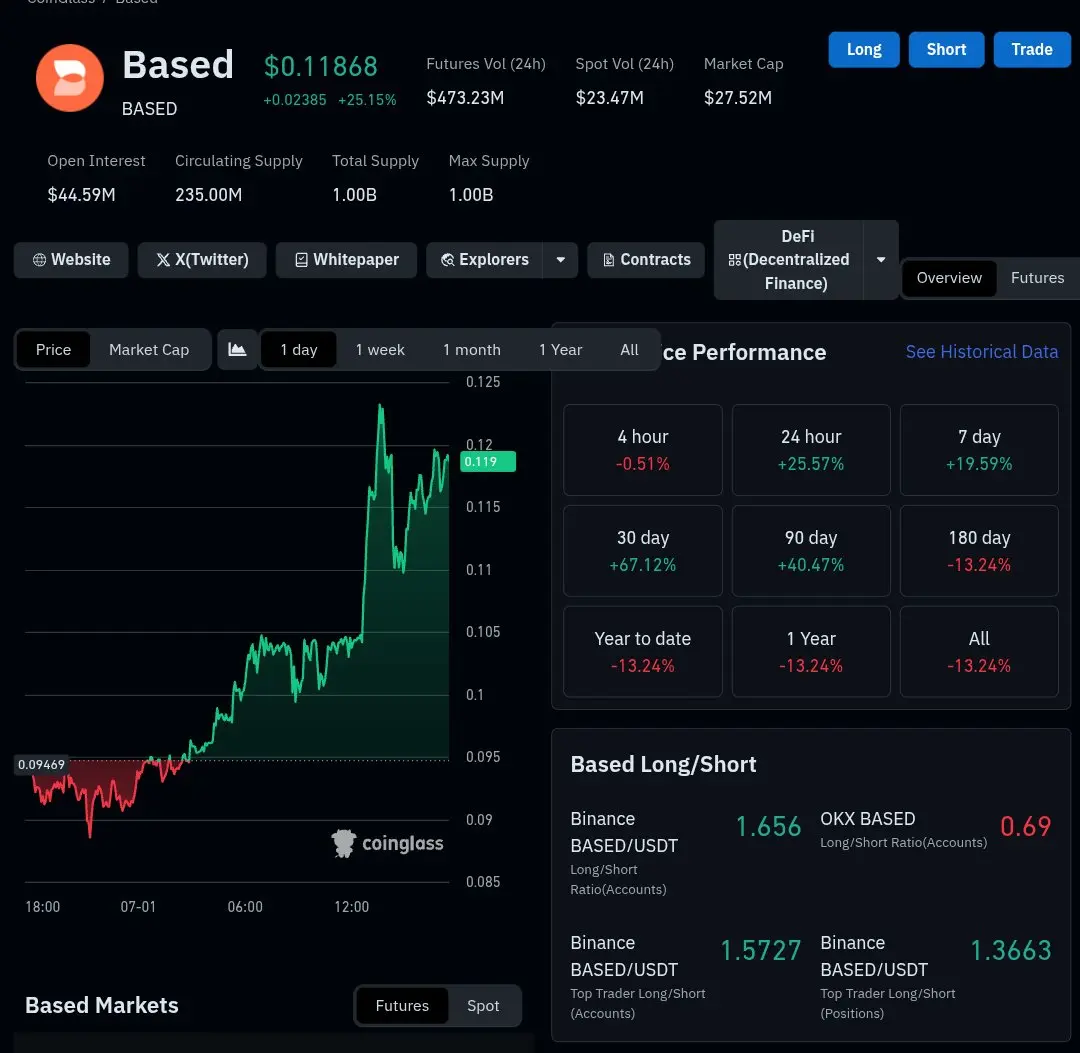Expand the Explorers dropdown arrow
1080x1053 pixels.
(x=561, y=260)
